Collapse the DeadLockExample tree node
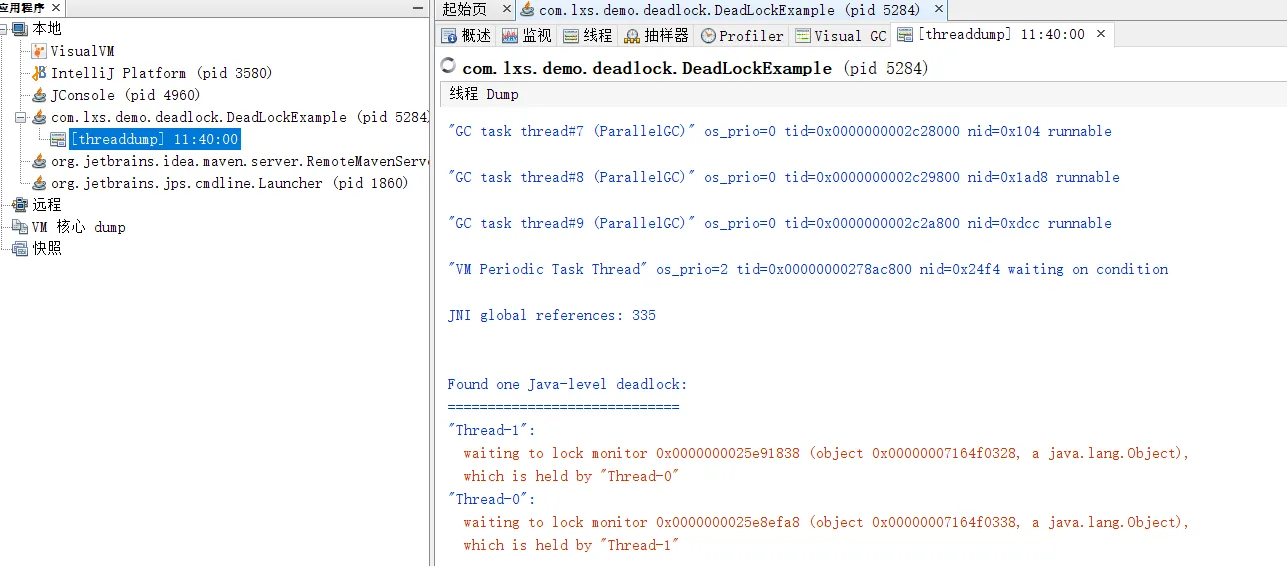The image size is (1287, 566). (22, 117)
